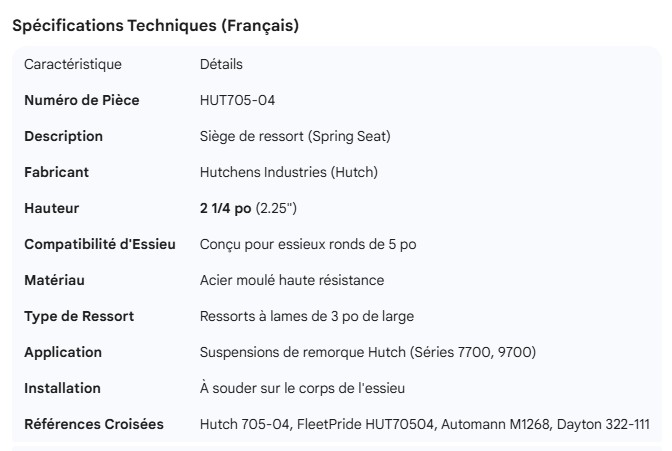Select the "Fabricant" row label
Image resolution: width=672 pixels, height=451 pixels.
pos(56,172)
